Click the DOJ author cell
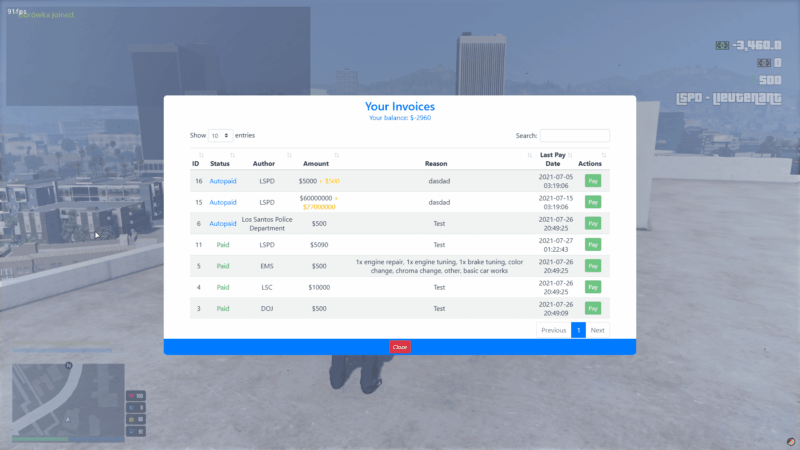Screen dimensions: 800x450 click(267, 309)
